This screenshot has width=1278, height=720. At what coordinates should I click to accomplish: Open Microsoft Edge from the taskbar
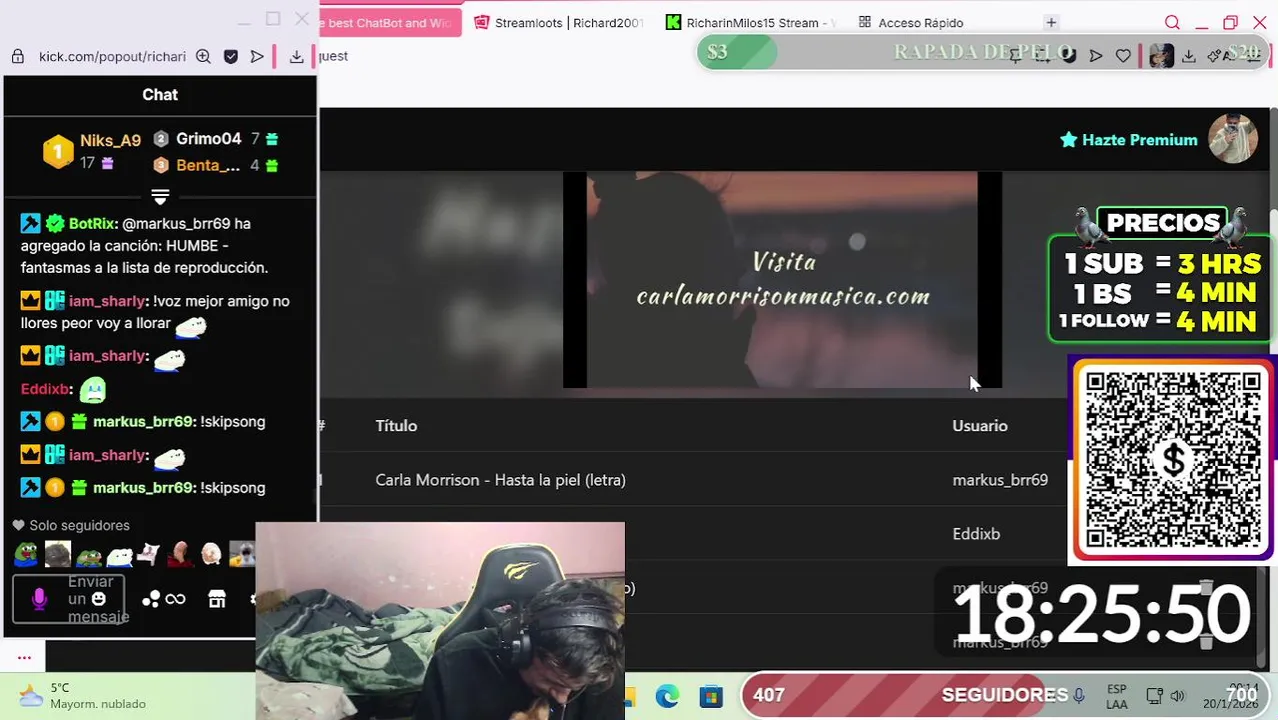pyautogui.click(x=667, y=696)
